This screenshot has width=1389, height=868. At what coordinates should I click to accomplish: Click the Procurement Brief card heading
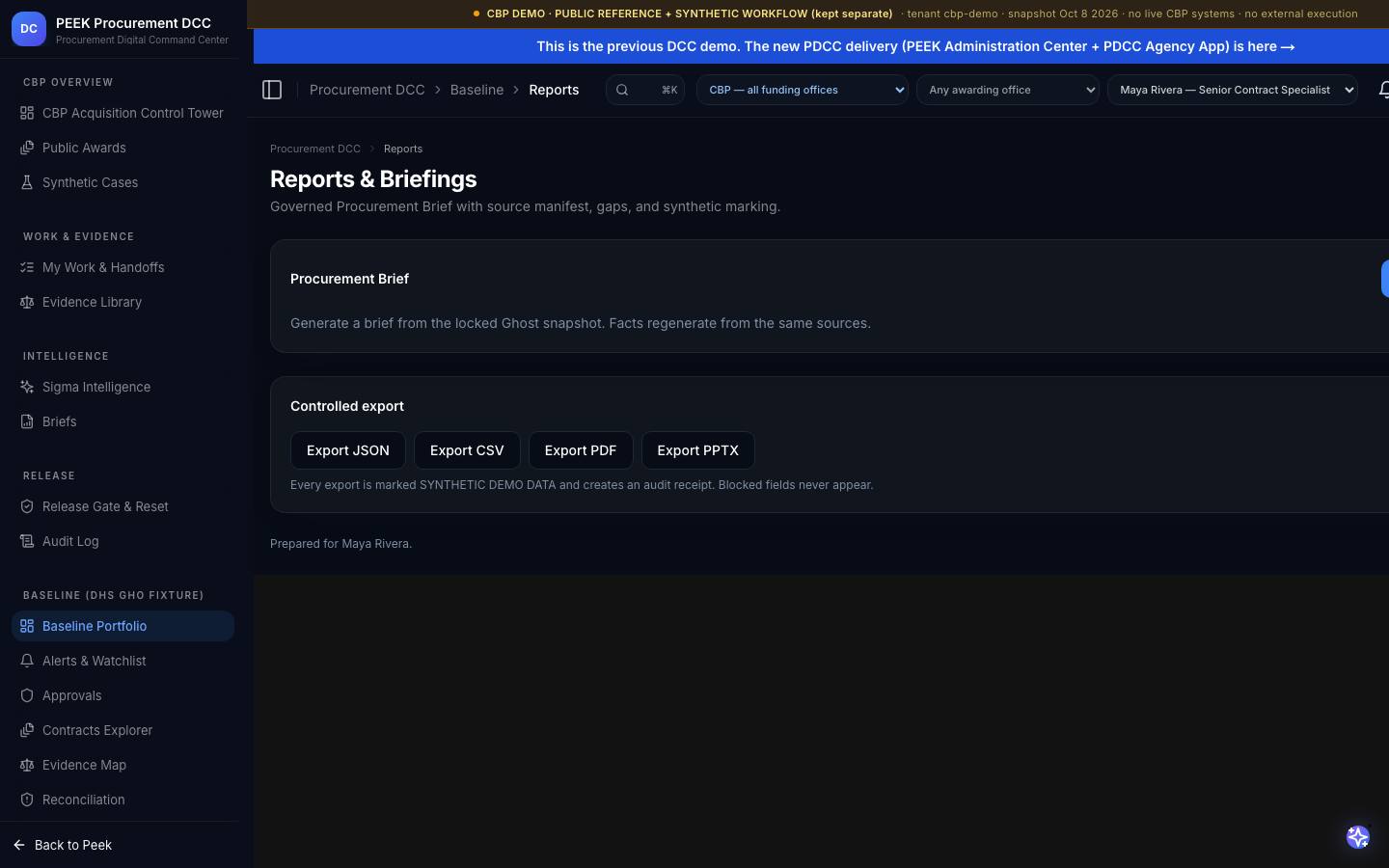point(349,279)
